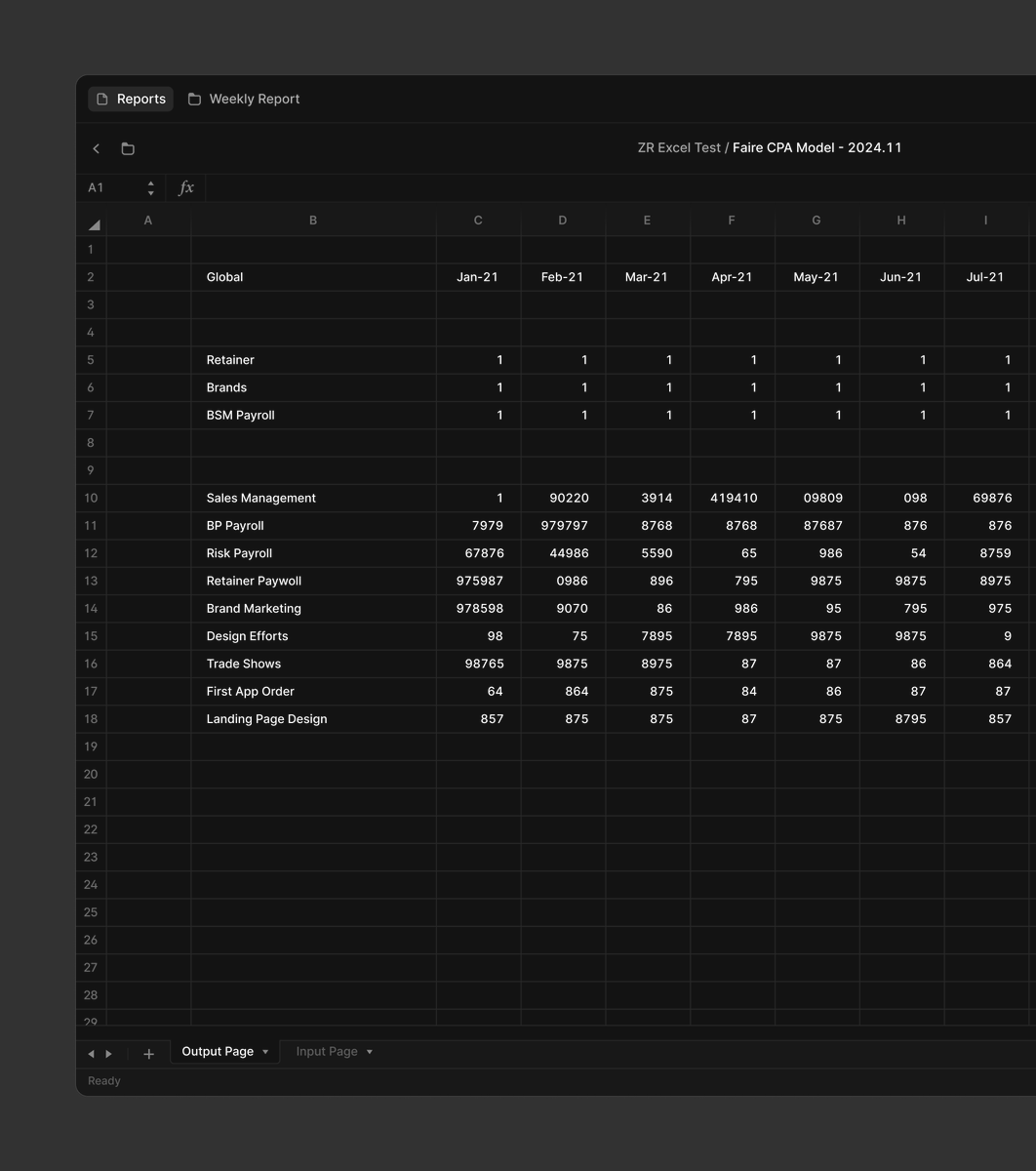This screenshot has width=1036, height=1171.
Task: Click the Jun-21 header cell
Action: [901, 277]
